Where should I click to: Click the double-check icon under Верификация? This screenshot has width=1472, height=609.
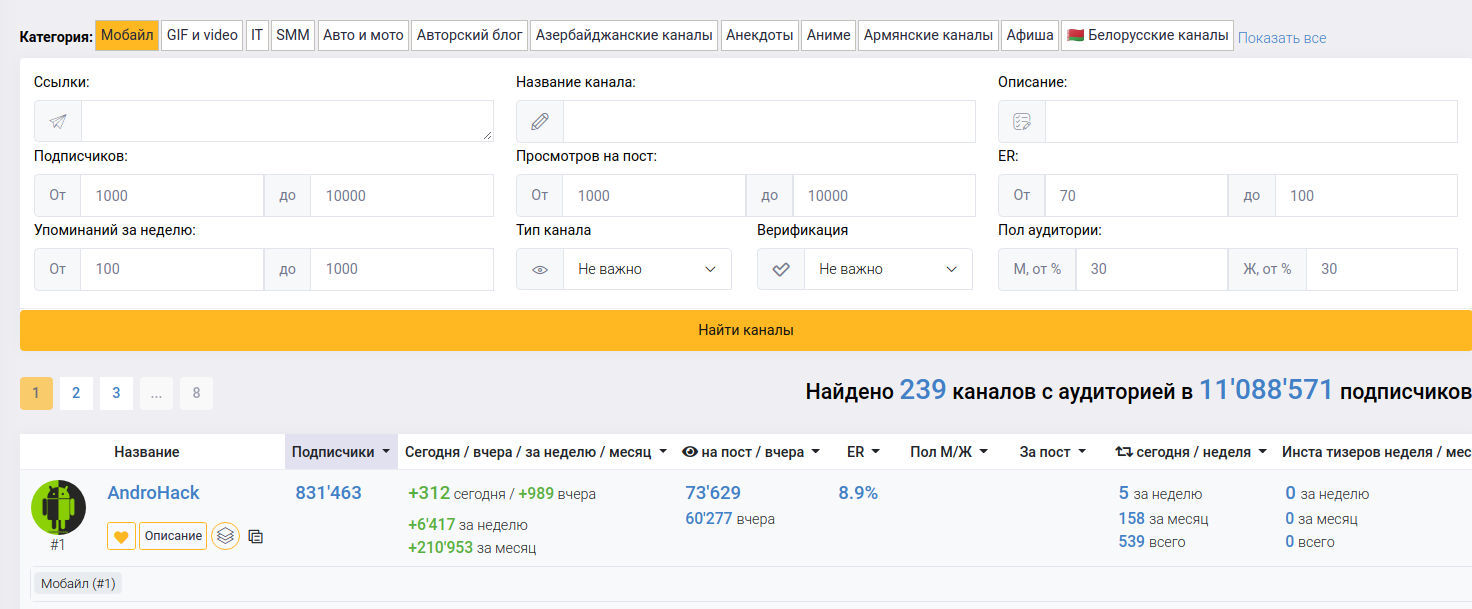pyautogui.click(x=781, y=269)
